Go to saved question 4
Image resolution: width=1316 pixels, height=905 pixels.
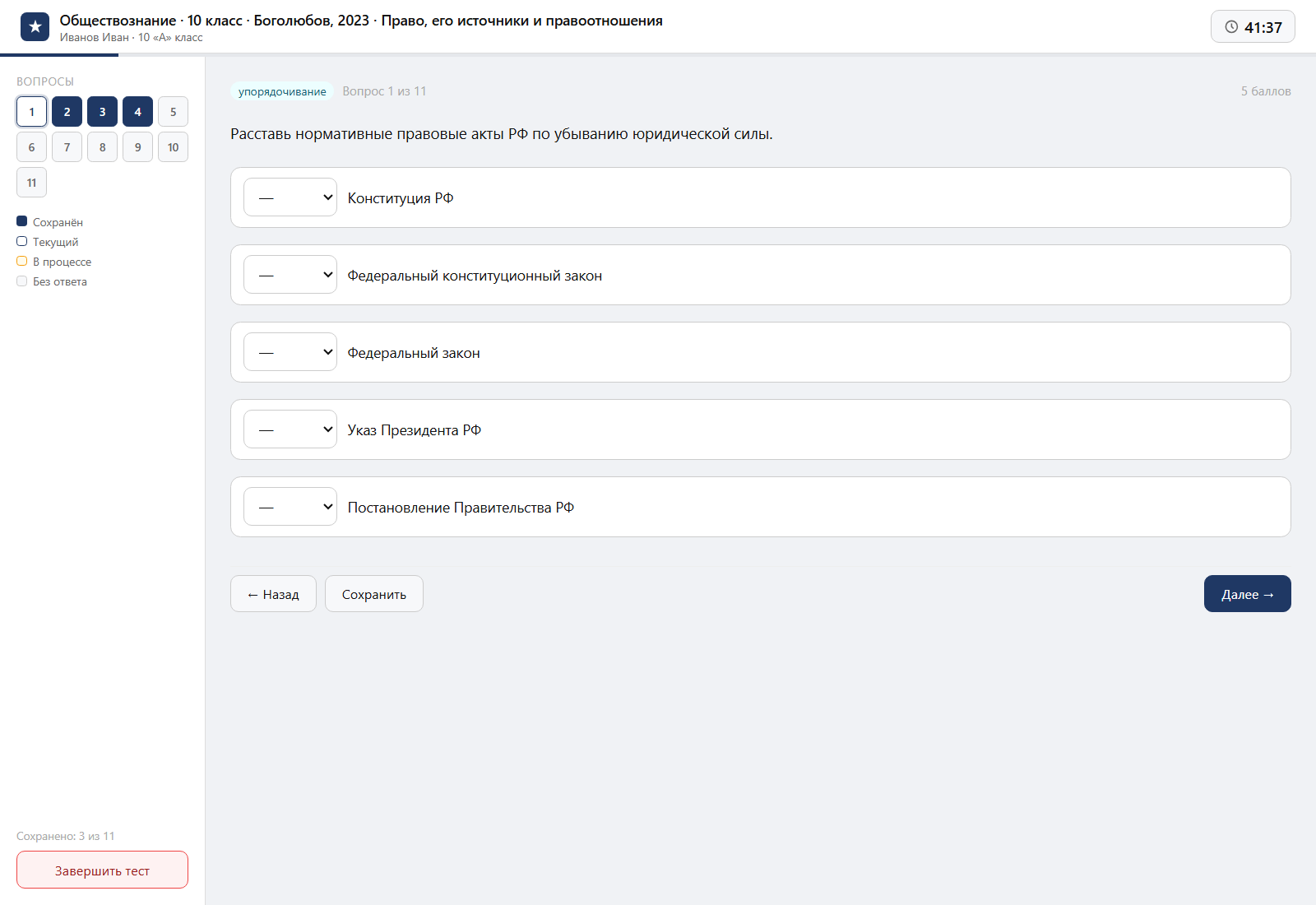[137, 112]
